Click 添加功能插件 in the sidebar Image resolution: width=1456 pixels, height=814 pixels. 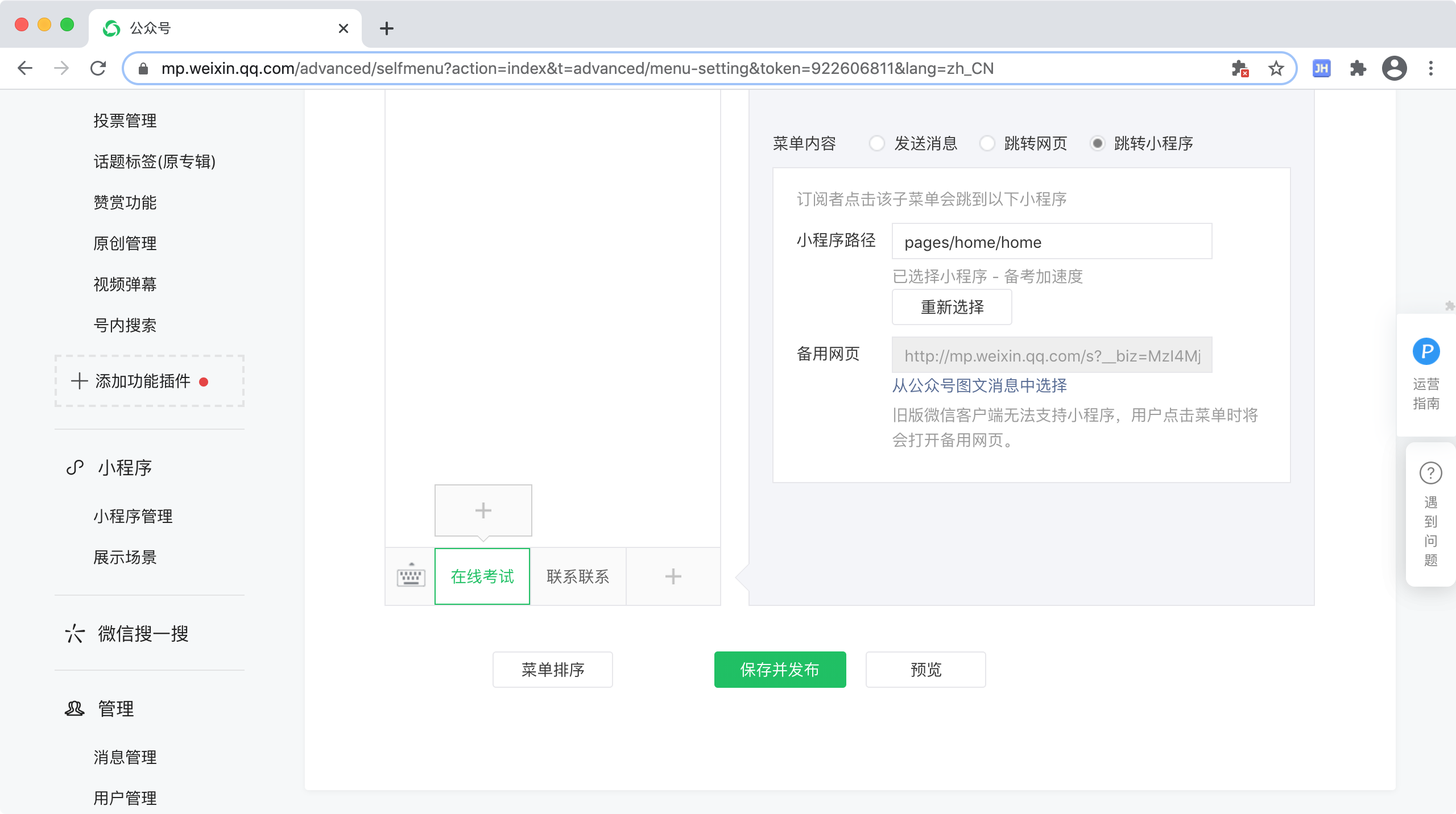pyautogui.click(x=143, y=381)
